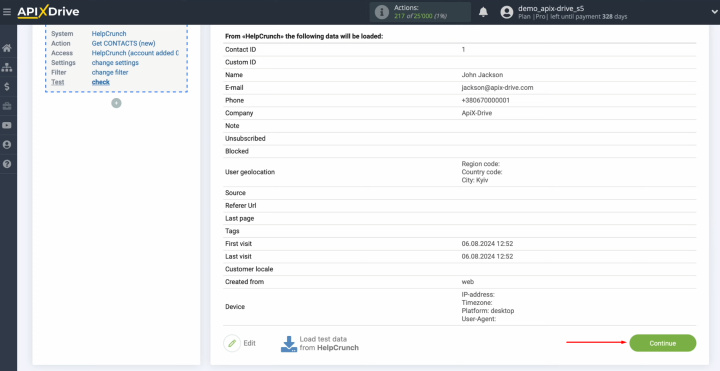Select Created from value web
This screenshot has width=720, height=371.
pyautogui.click(x=467, y=282)
